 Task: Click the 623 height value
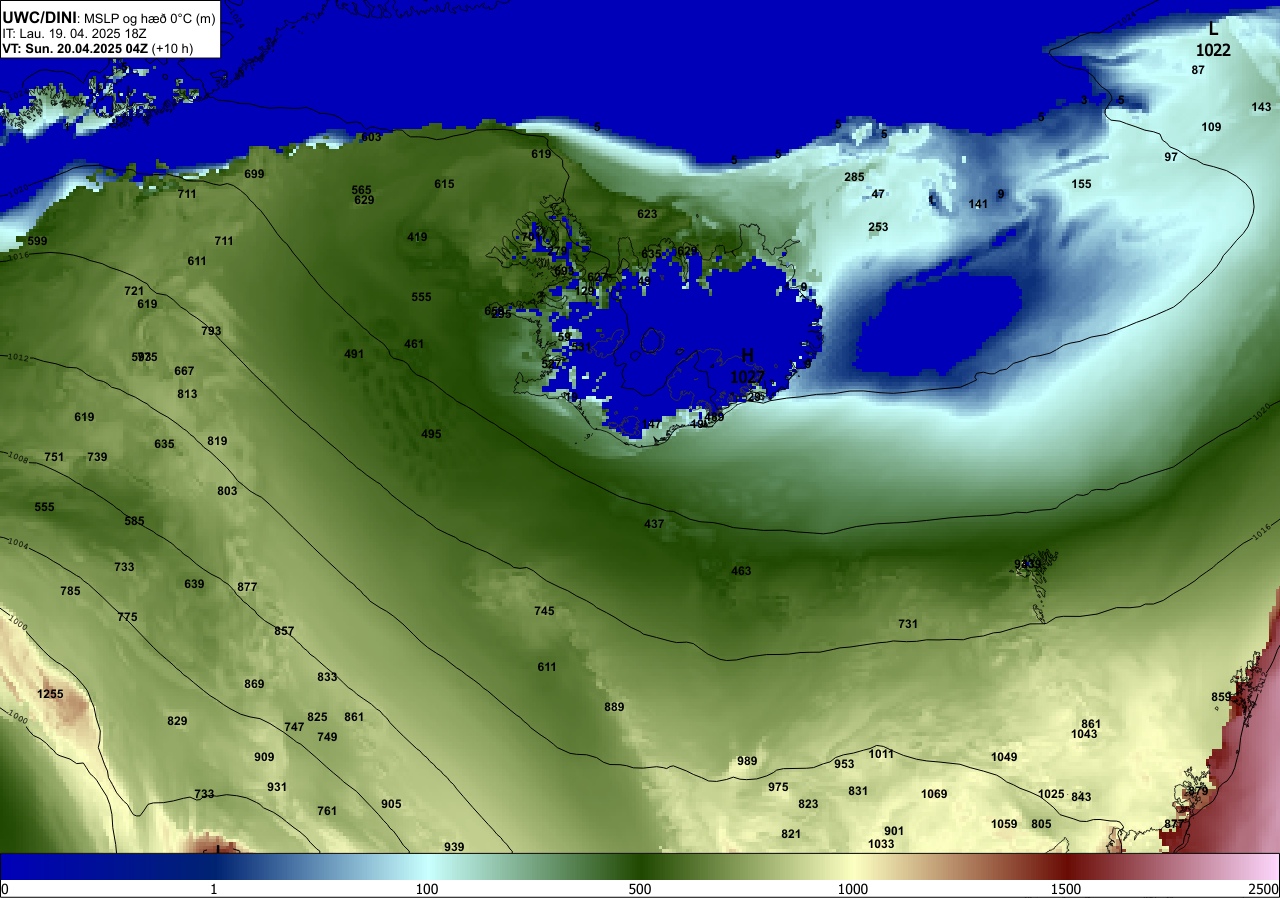click(x=647, y=214)
